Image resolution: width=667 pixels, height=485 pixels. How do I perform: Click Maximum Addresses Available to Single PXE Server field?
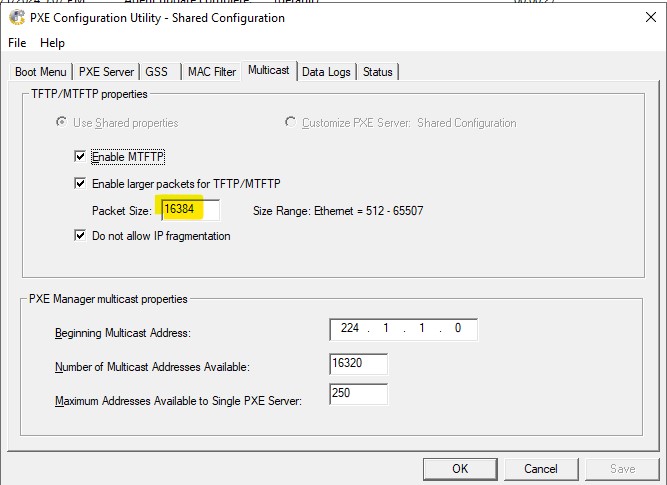(x=358, y=394)
